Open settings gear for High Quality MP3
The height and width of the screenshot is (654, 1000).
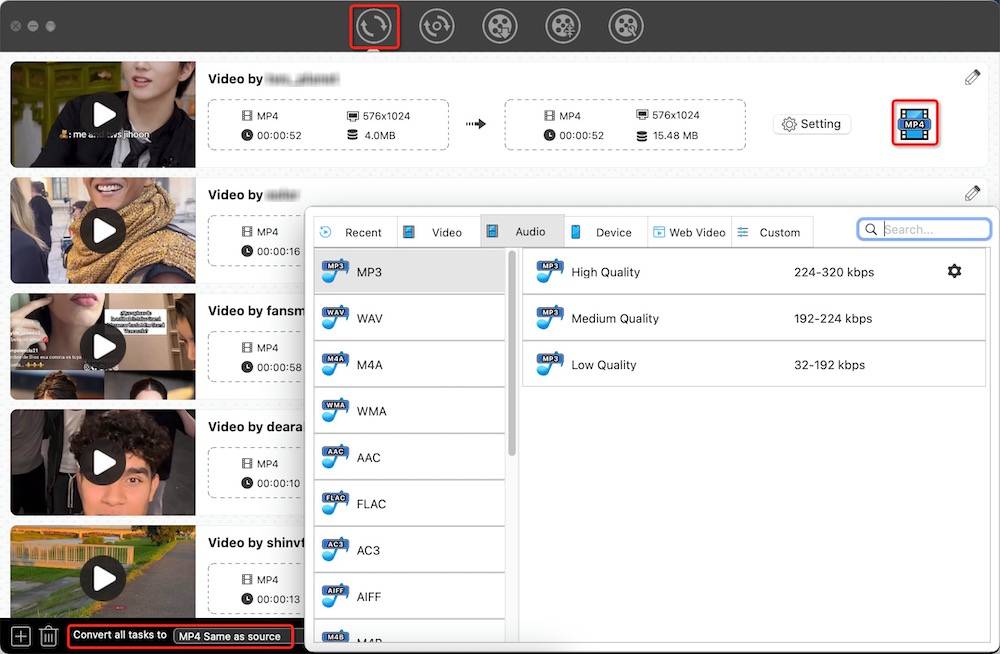954,271
